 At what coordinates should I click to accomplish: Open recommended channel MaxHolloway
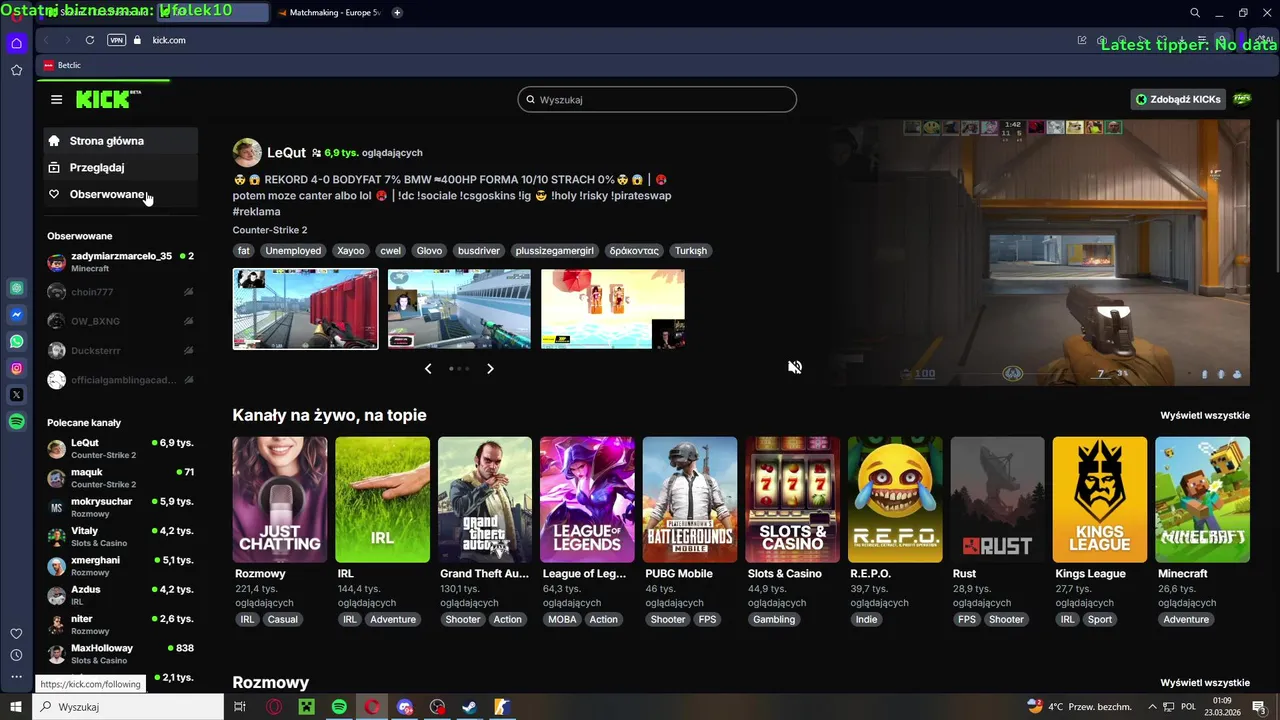coord(120,654)
